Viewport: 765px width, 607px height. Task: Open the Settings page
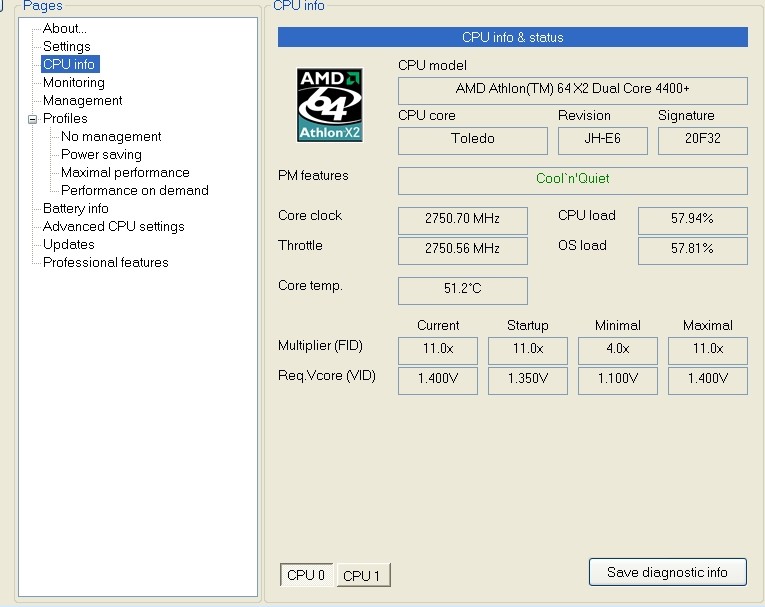(x=67, y=46)
